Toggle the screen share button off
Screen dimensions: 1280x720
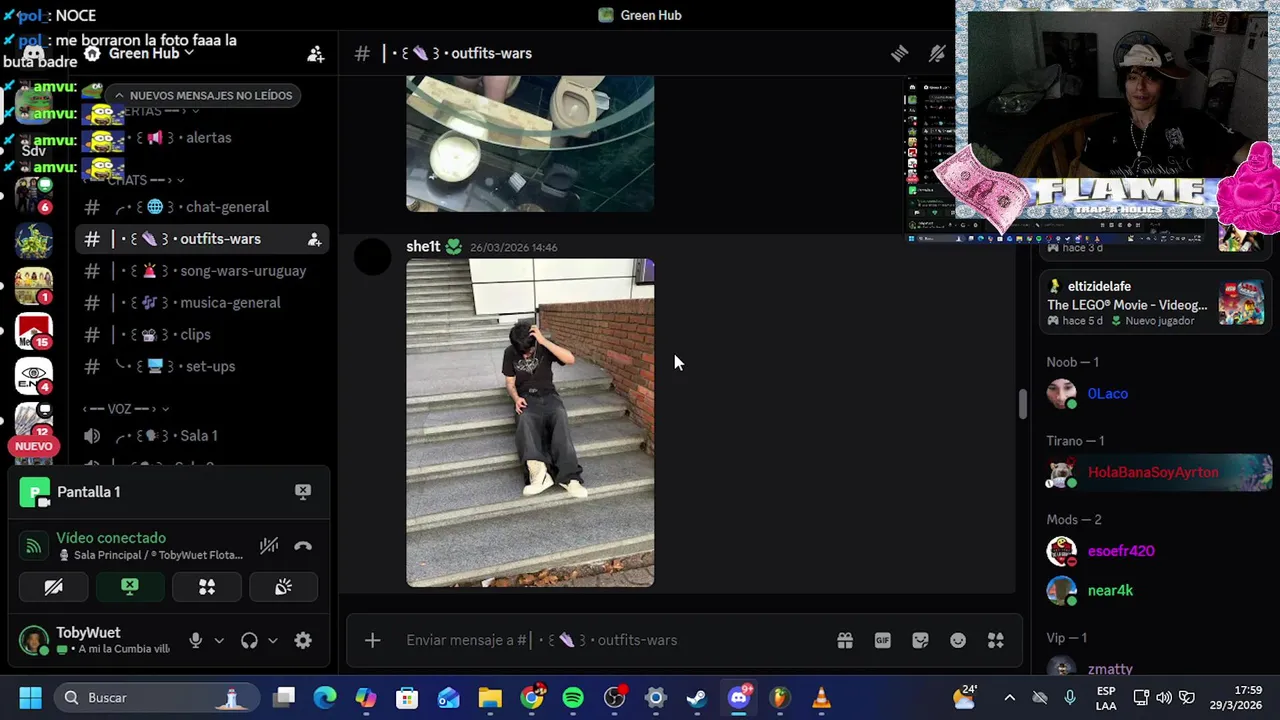click(x=130, y=587)
